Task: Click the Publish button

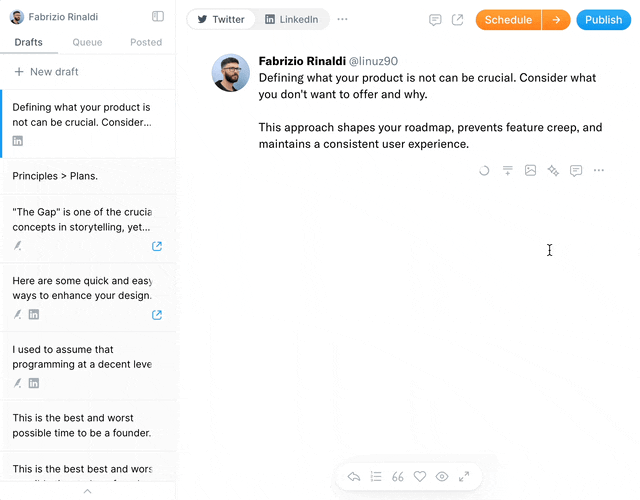Action: [x=603, y=20]
